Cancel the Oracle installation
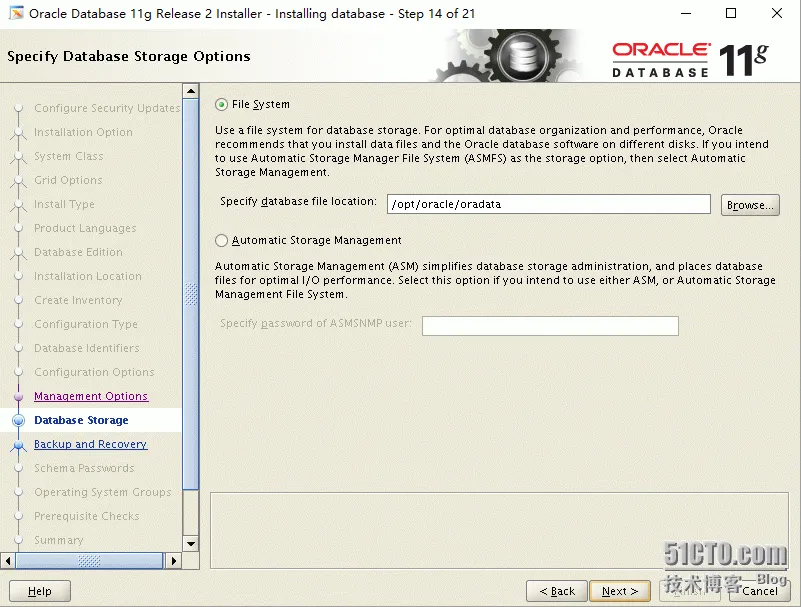The height and width of the screenshot is (607, 801). (x=760, y=591)
